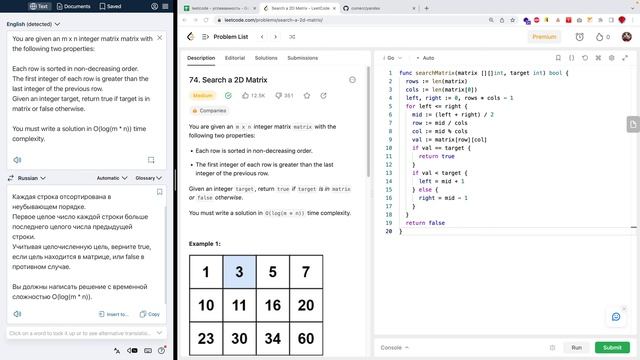The image size is (640, 360).
Task: Open the DeepL help icon with red dot
Action: 162,350
